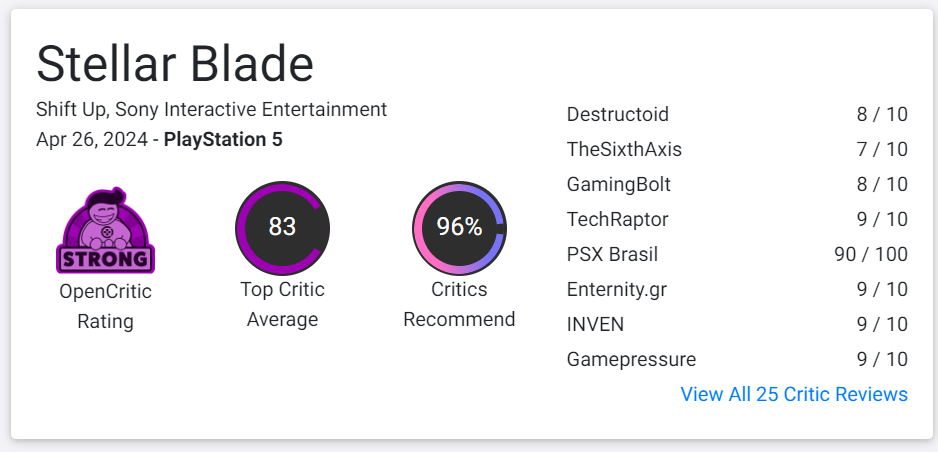Open View All 25 Critic Reviews link
The image size is (938, 452).
(x=794, y=394)
